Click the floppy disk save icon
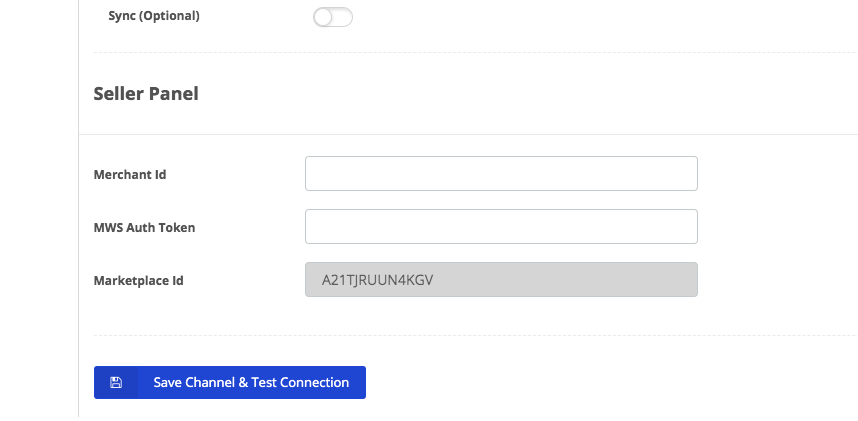Image resolution: width=858 pixels, height=421 pixels. click(x=116, y=383)
